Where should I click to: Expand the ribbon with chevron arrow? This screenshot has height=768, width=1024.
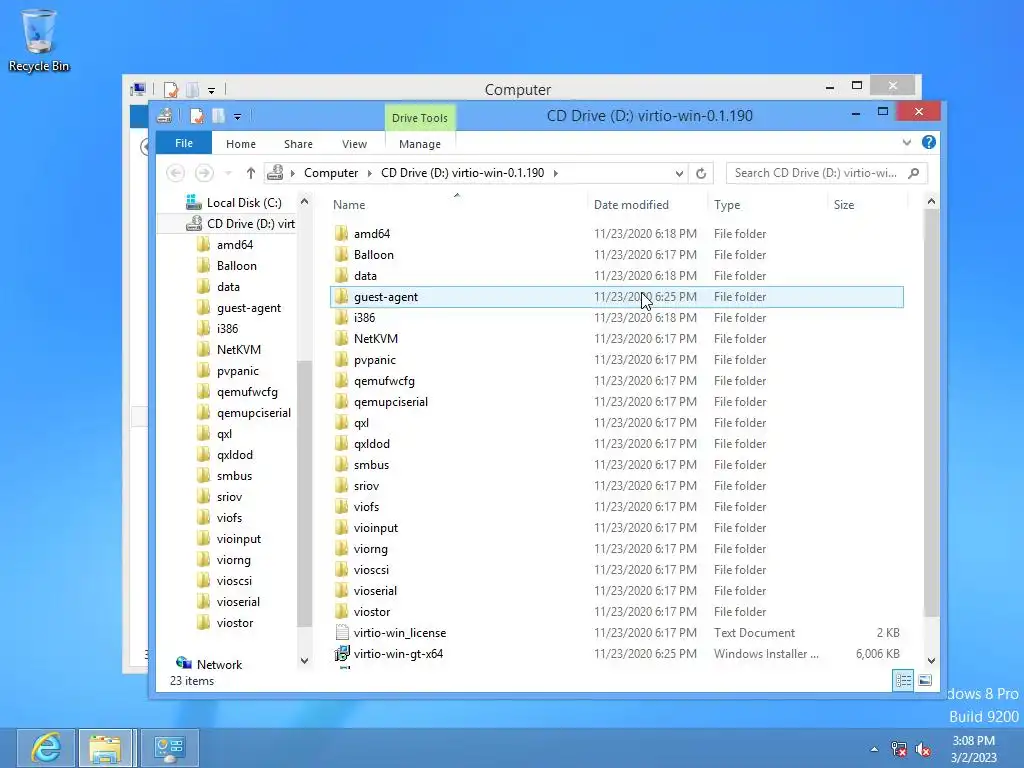tap(906, 142)
